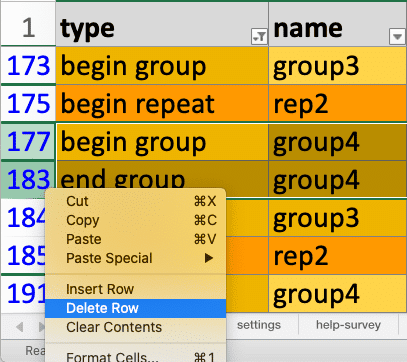Switch to the settings sheet tab
The image size is (407, 362).
pos(259,325)
